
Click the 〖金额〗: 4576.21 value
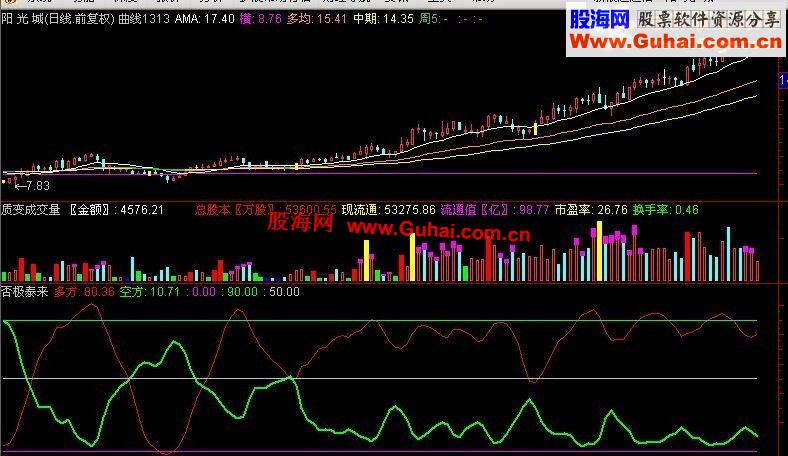115,210
